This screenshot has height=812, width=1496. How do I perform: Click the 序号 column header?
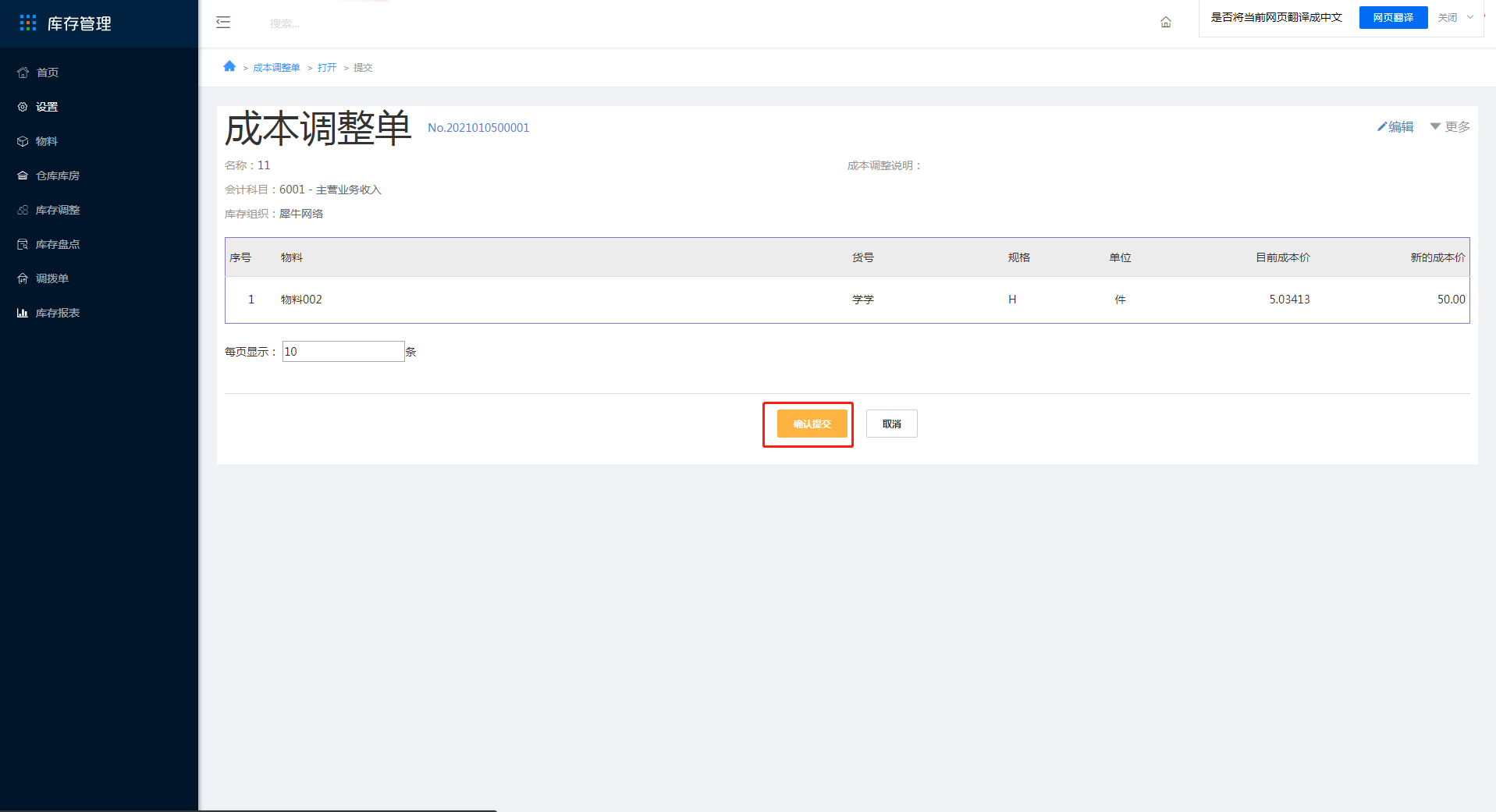coord(240,257)
